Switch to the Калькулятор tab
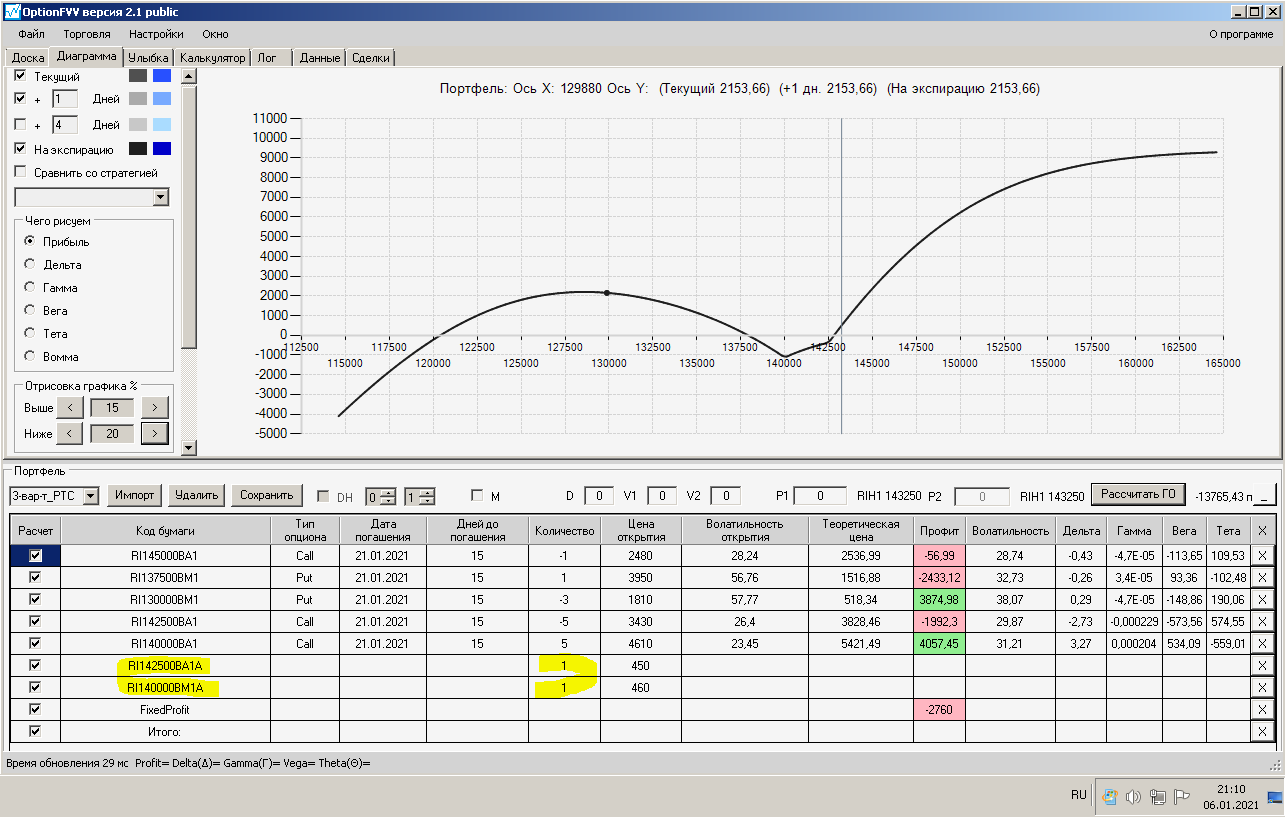The width and height of the screenshot is (1285, 817). pos(213,58)
